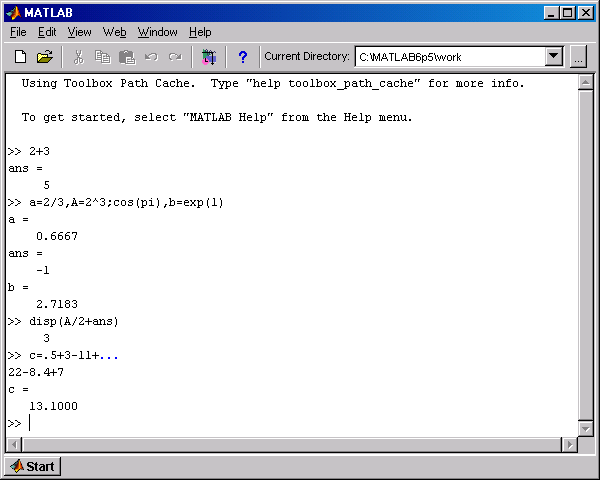Click the vertical scrollbar down arrow
The image size is (600, 480).
pyautogui.click(x=585, y=428)
